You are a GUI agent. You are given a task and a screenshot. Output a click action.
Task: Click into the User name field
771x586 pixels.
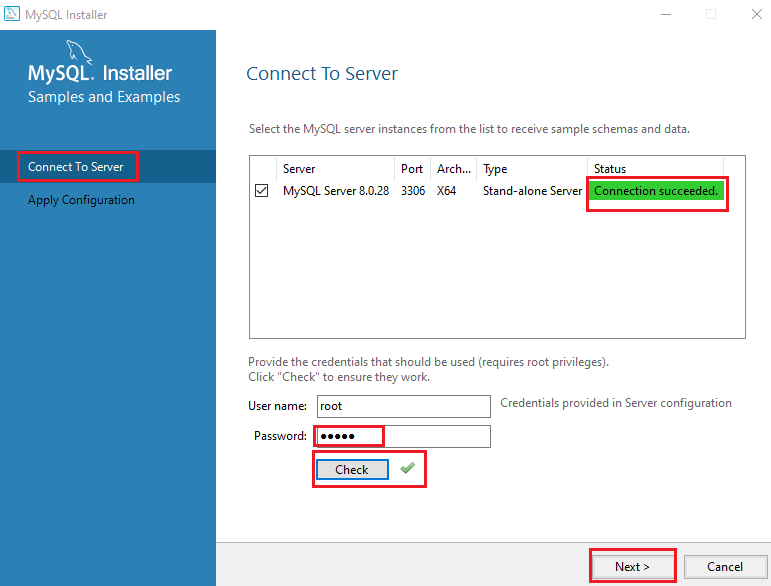(x=404, y=406)
